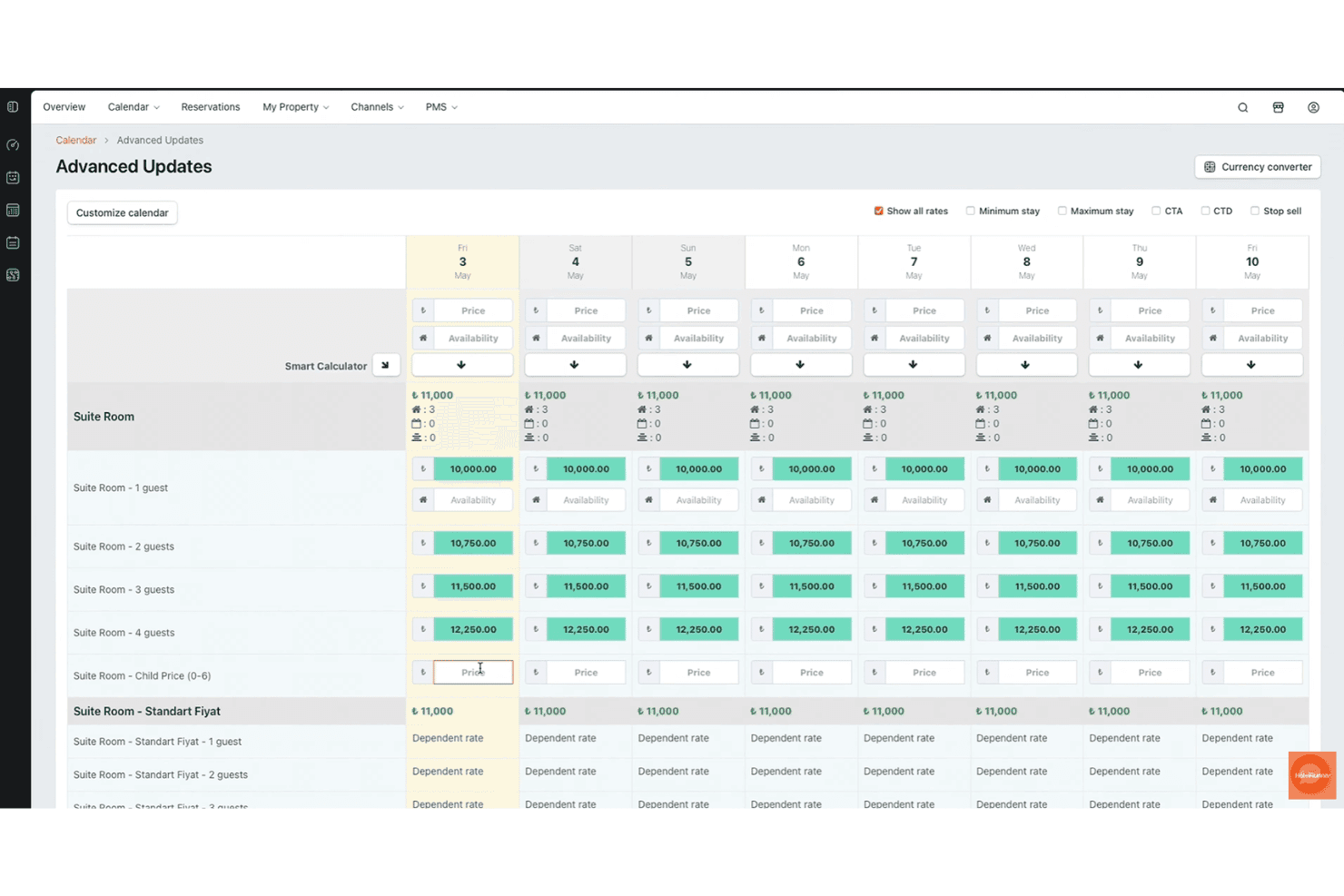Image resolution: width=1344 pixels, height=896 pixels.
Task: Click Calendar breadcrumb link
Action: pos(75,140)
